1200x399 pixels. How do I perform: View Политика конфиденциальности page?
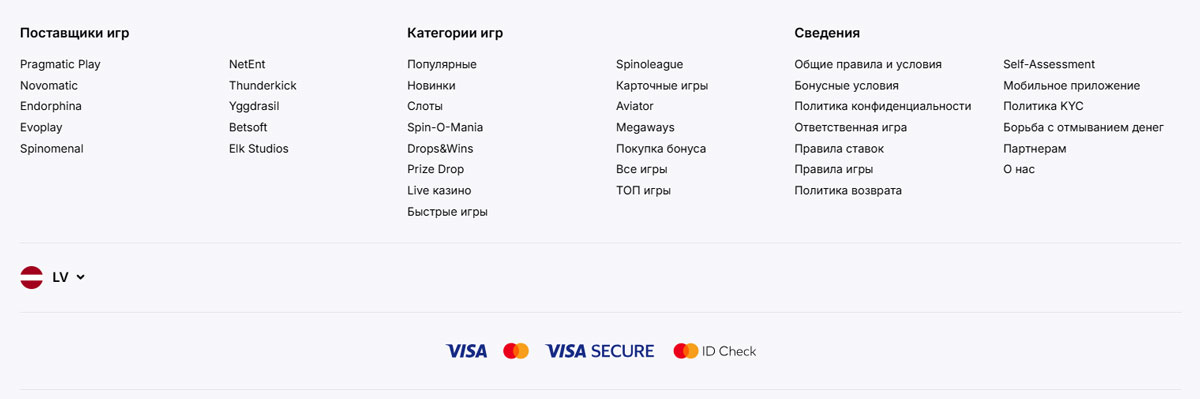tap(883, 106)
